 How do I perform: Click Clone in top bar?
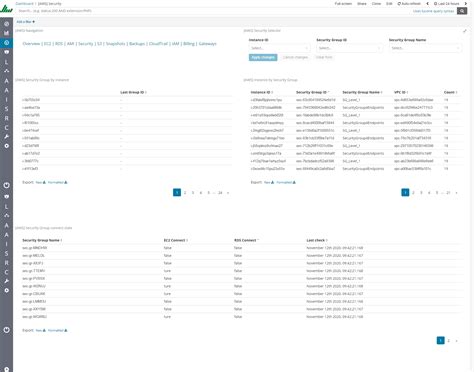(376, 4)
